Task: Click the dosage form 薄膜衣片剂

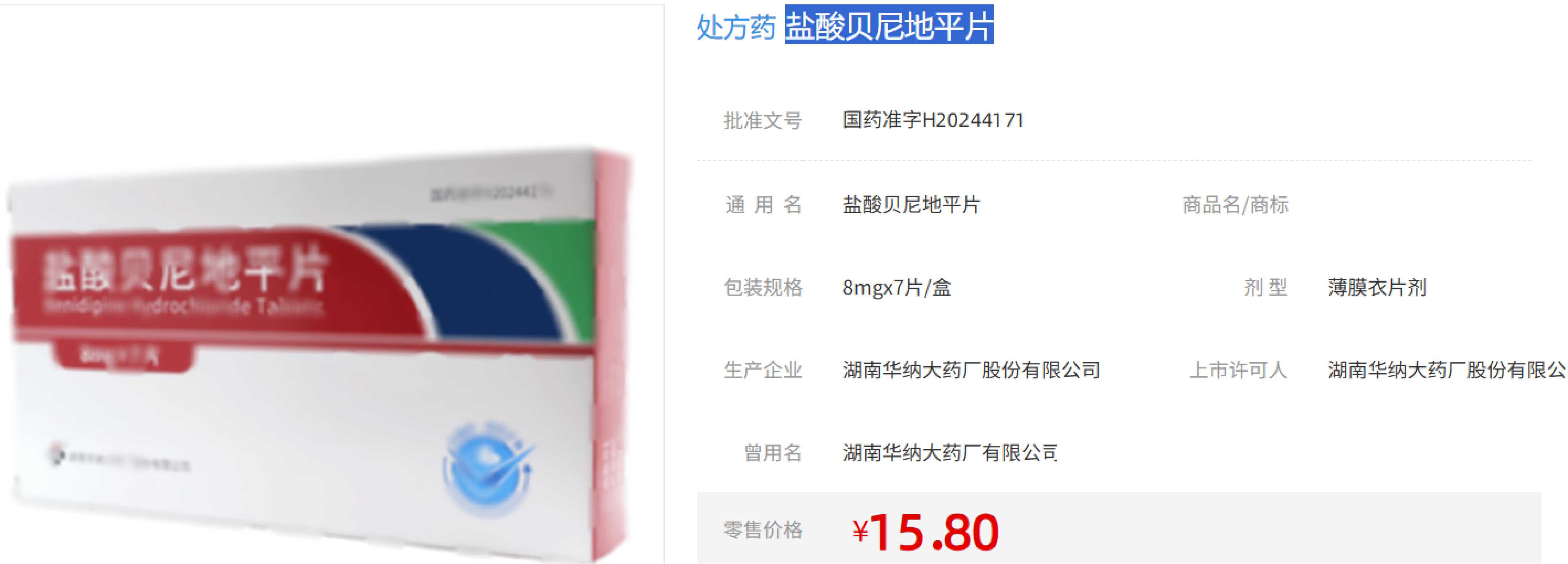Action: [1377, 287]
